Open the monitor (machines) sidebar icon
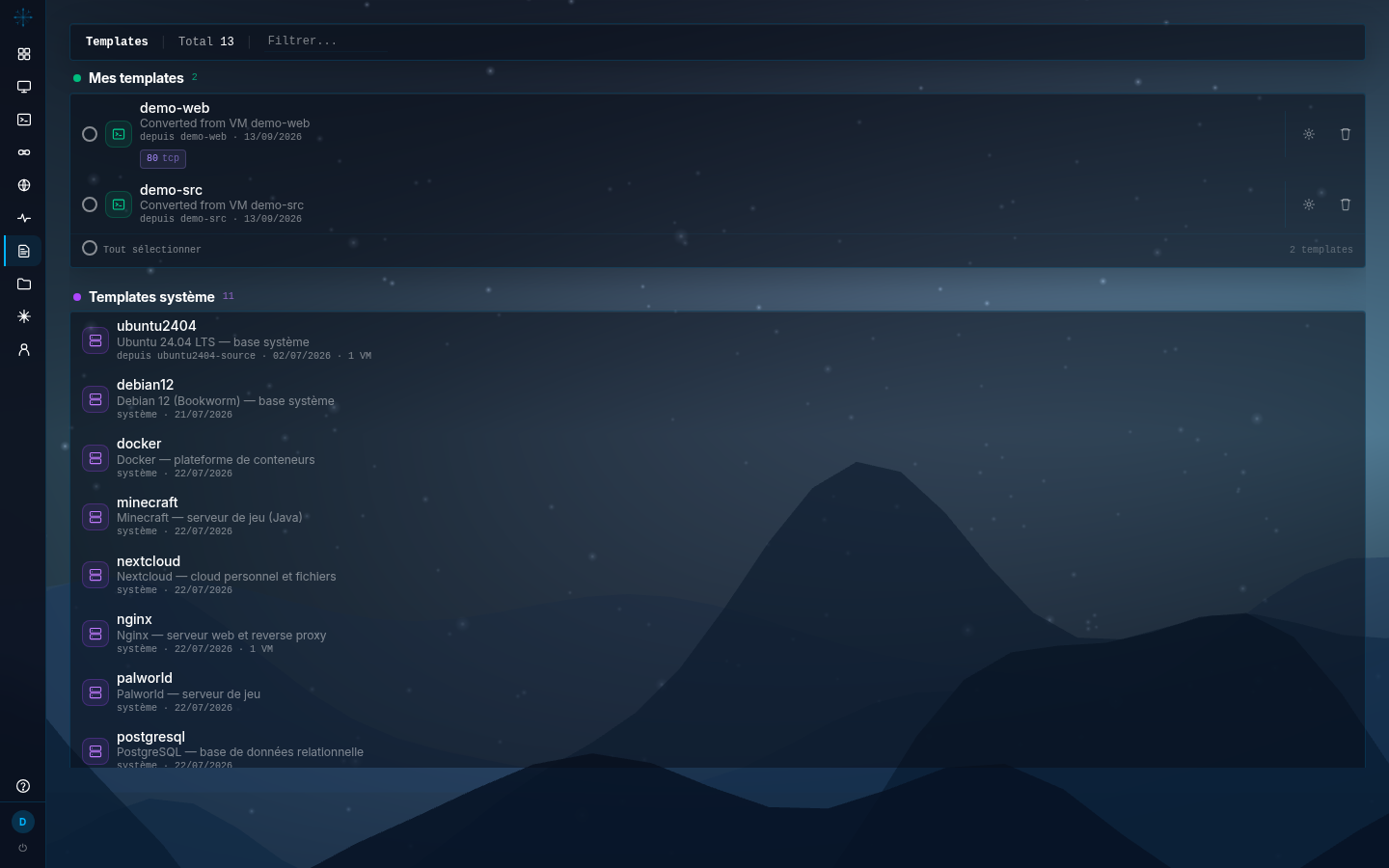1389x868 pixels. tap(24, 87)
